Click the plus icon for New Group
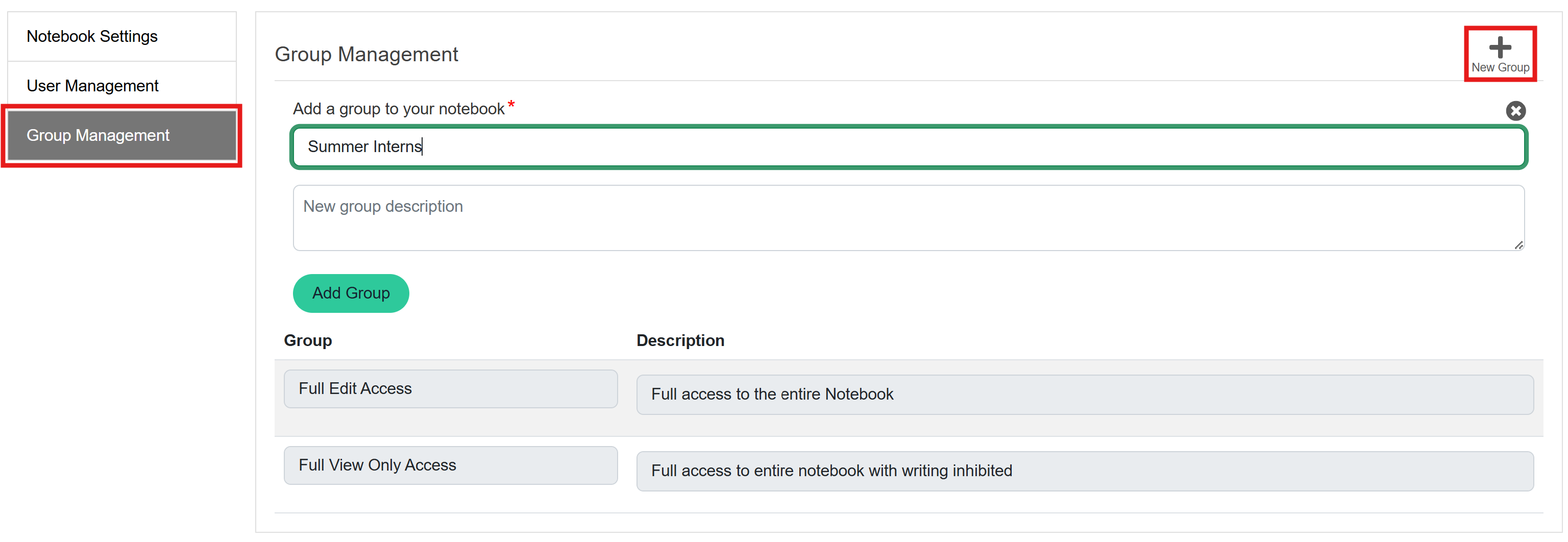Viewport: 1568px width, 542px height. point(1499,47)
